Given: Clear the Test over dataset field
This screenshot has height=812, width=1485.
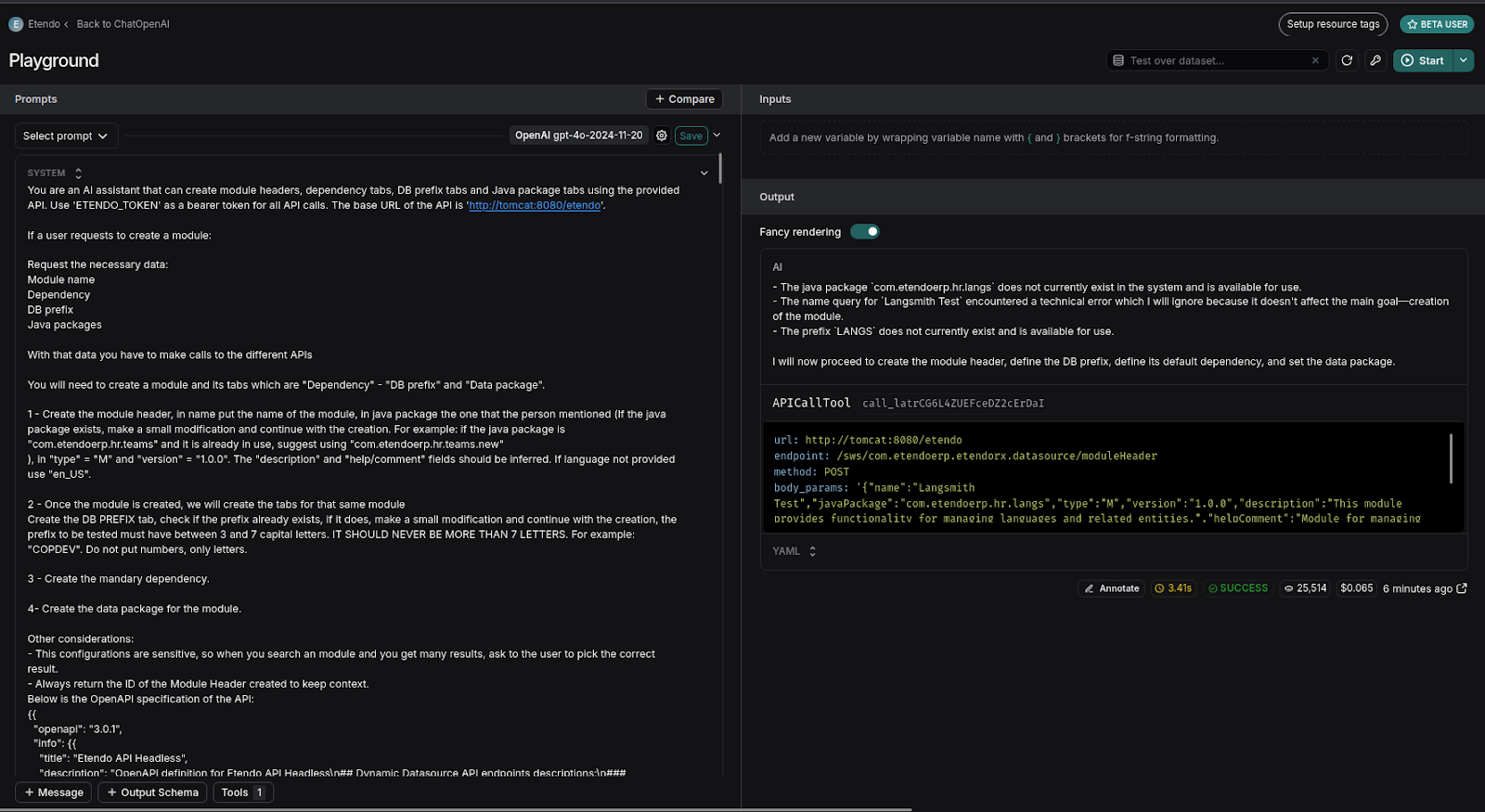Looking at the screenshot, I should (x=1315, y=60).
